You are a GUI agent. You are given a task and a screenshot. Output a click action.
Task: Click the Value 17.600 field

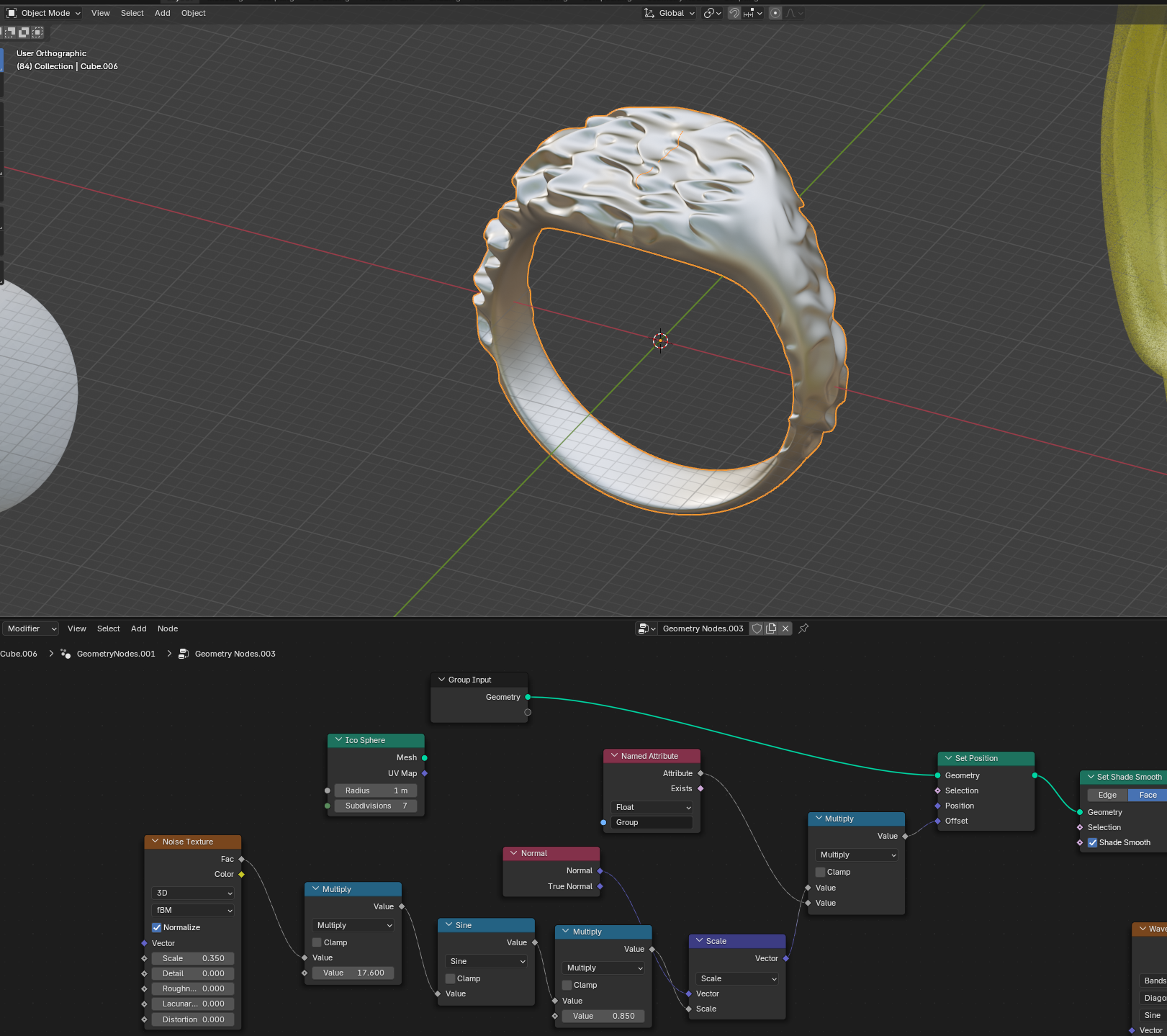[353, 973]
